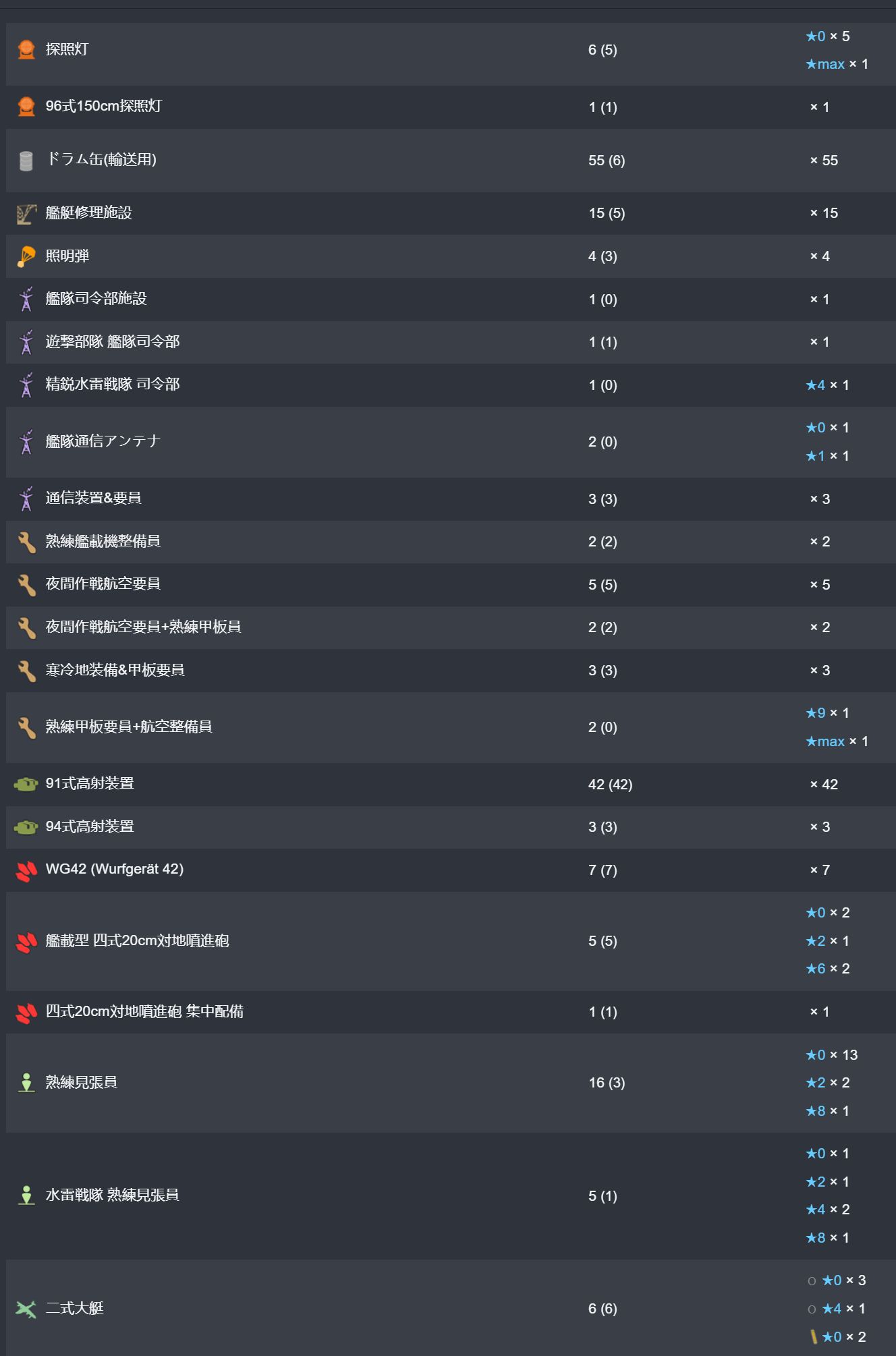896x1356 pixels.
Task: Click the lookout figure icon for 熟練見張員
Action: point(26,1083)
